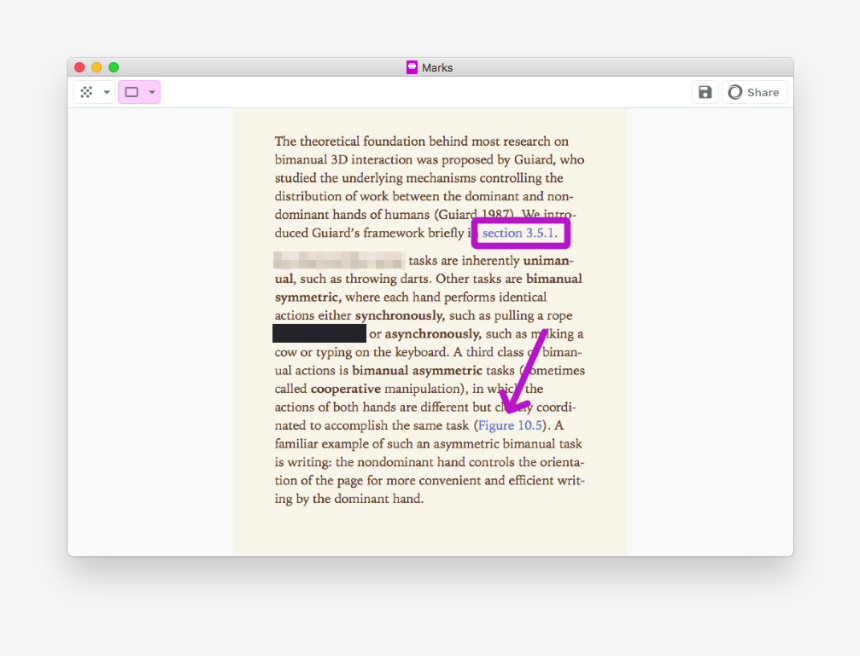Follow the Figure 10.5 link
Viewport: 860px width, 656px height.
pos(510,426)
